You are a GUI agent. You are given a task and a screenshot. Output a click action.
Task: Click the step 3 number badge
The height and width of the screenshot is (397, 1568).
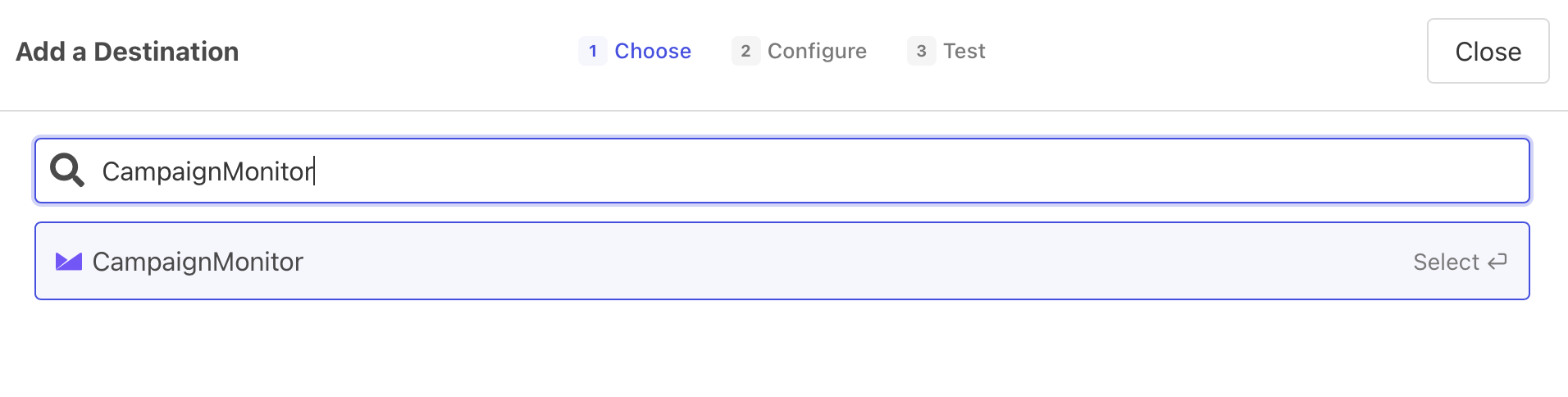click(x=921, y=51)
